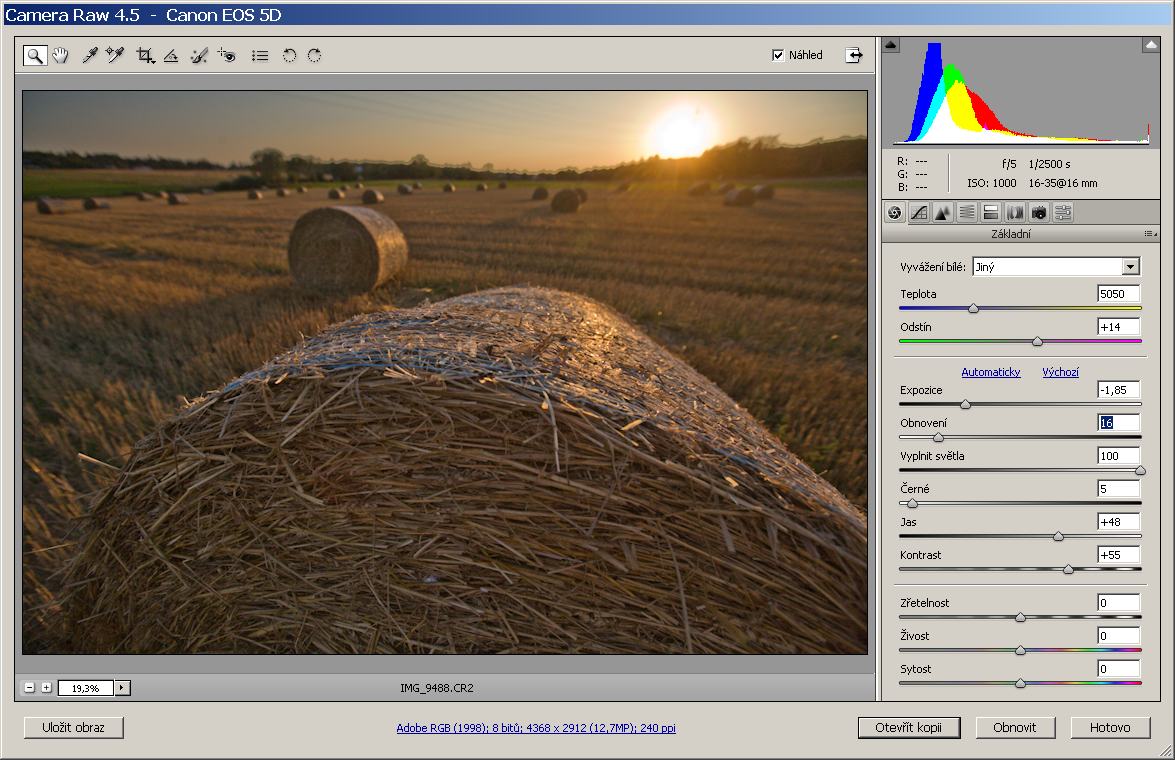Click the Otevřít kopii button
1175x760 pixels.
pos(908,728)
